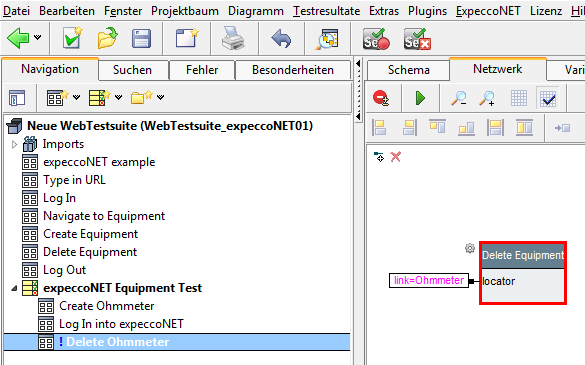Click the Selenium stop recording icon
The height and width of the screenshot is (365, 585).
pyautogui.click(x=417, y=39)
